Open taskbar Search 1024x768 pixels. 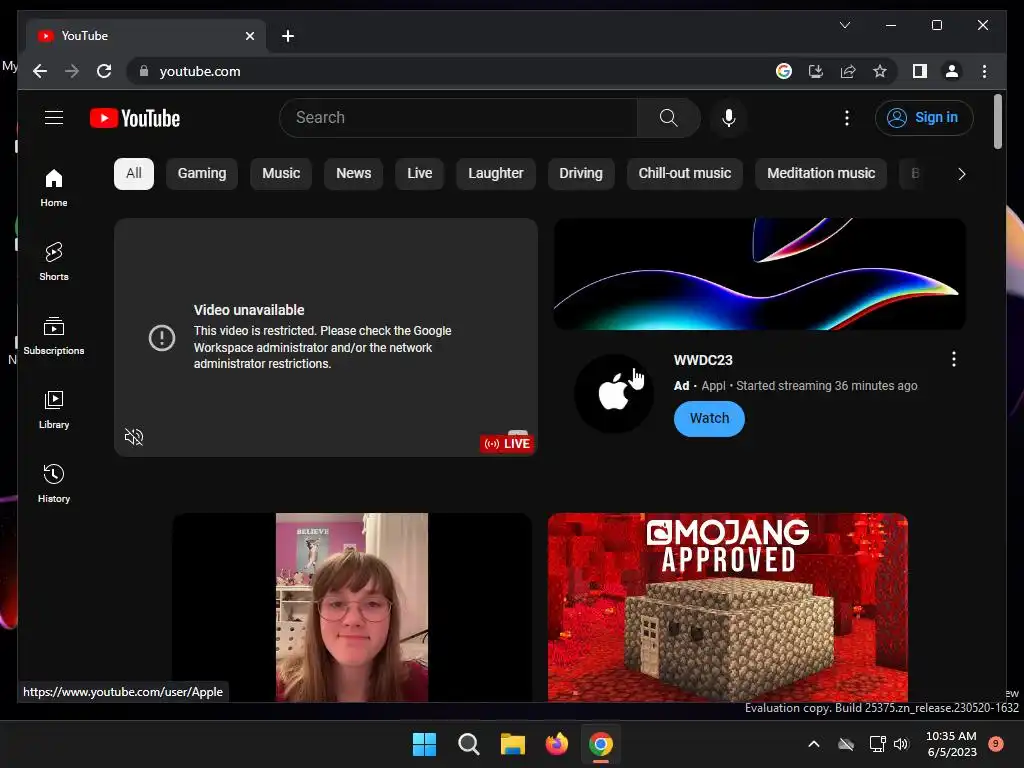pos(469,744)
